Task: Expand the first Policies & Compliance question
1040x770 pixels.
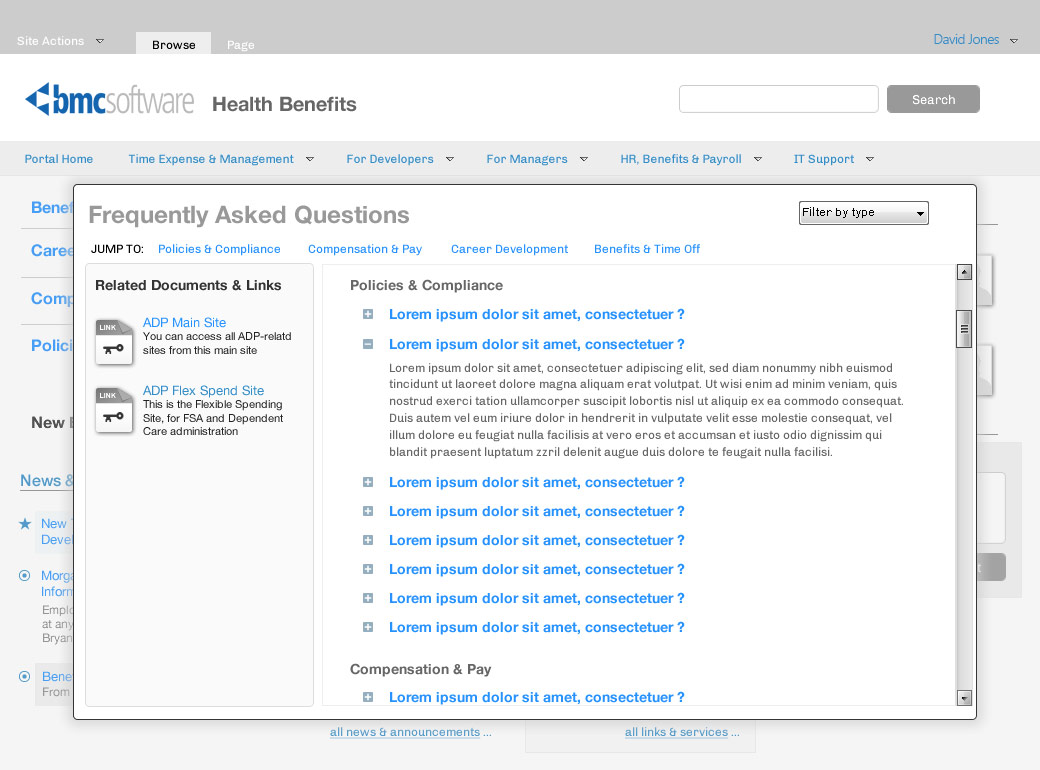Action: (x=368, y=314)
